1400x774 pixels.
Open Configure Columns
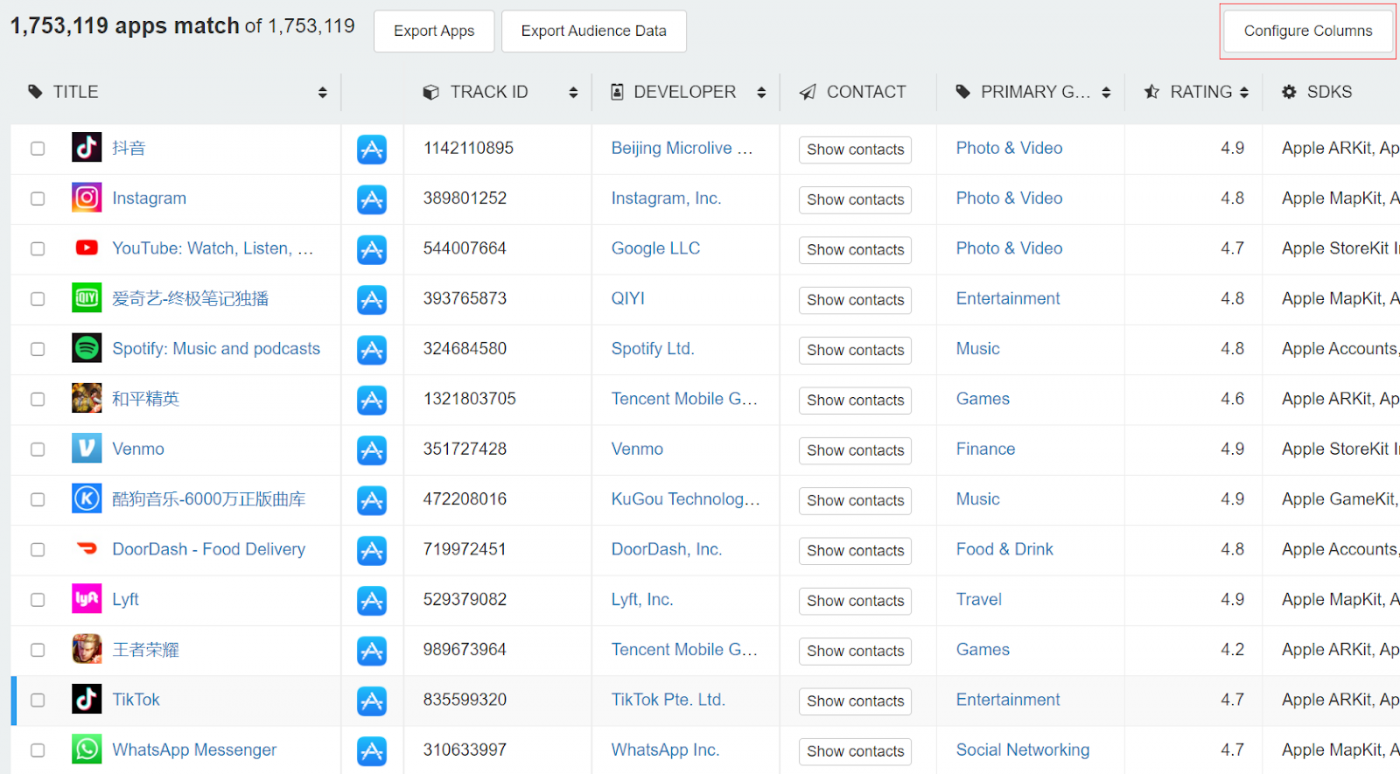click(x=1307, y=30)
